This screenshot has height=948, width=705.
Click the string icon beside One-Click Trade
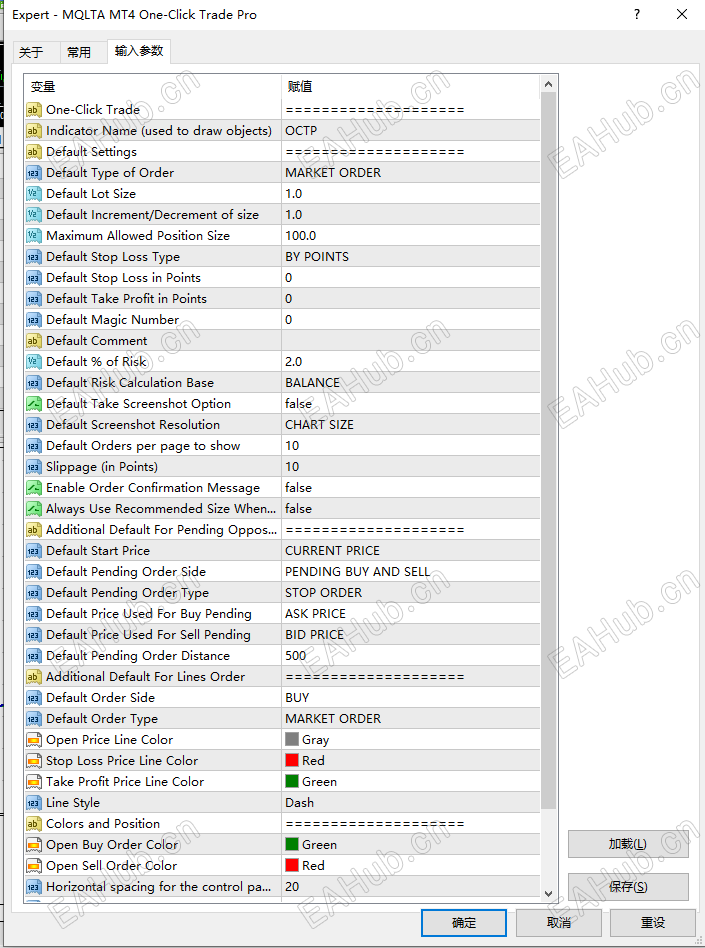click(33, 110)
